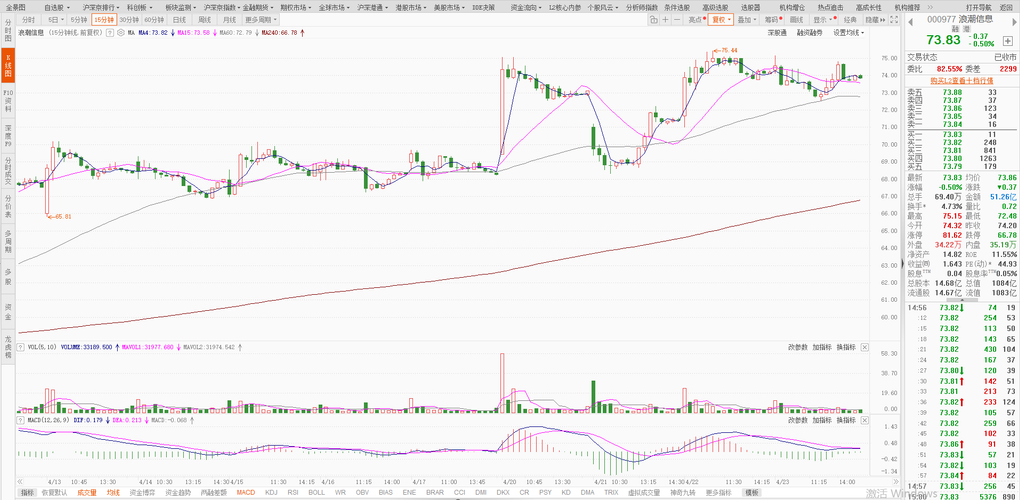Open VOL indicator help icon
Screen dimensions: 1020x500
point(21,347)
